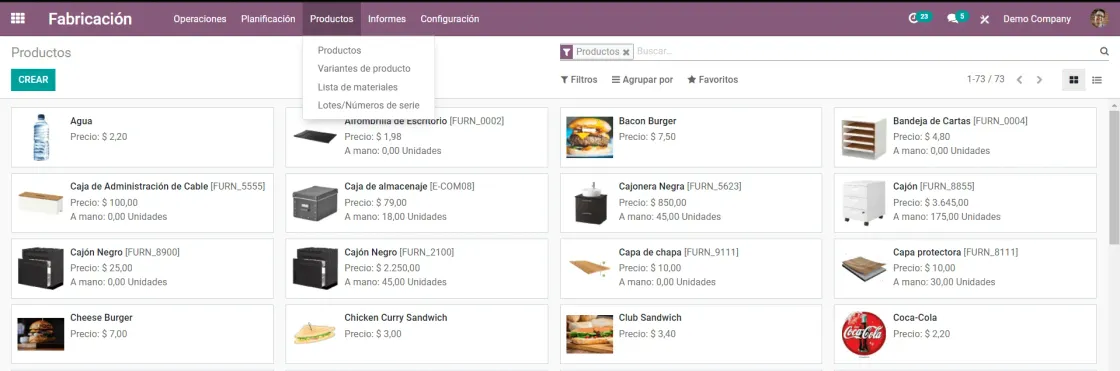Open the Coca-Cola logo image
This screenshot has width=1120, height=371.
click(864, 334)
